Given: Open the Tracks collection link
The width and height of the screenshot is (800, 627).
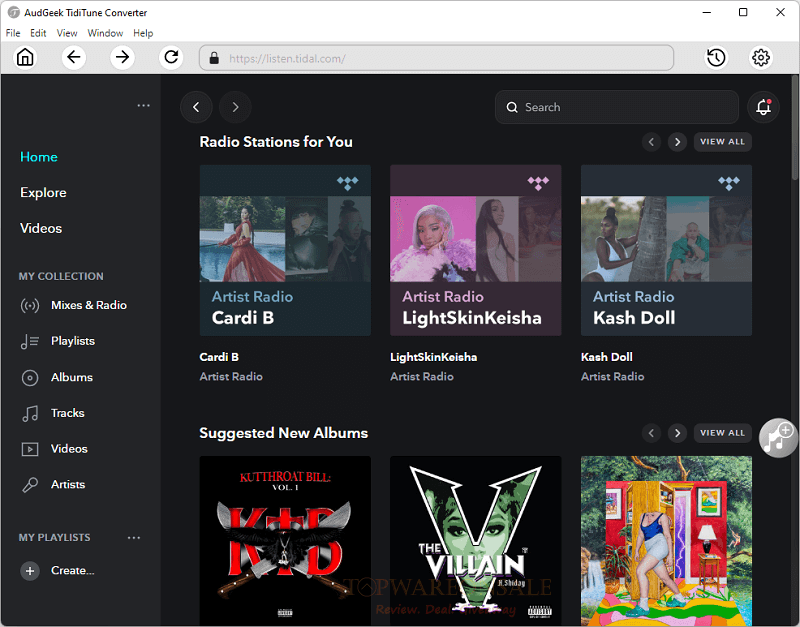Looking at the screenshot, I should coord(68,413).
